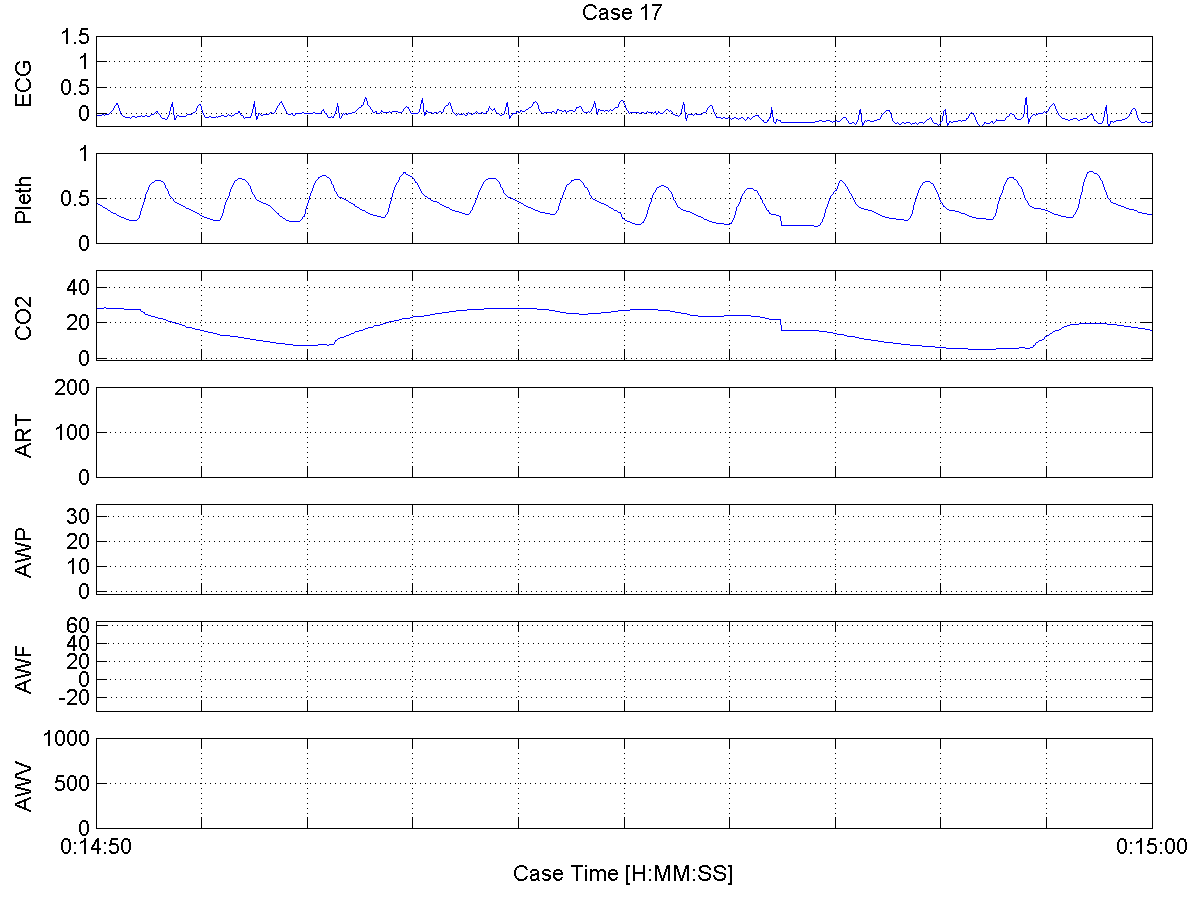The height and width of the screenshot is (900, 1200).
Task: Click inside the empty AWV plot area
Action: pos(623,783)
